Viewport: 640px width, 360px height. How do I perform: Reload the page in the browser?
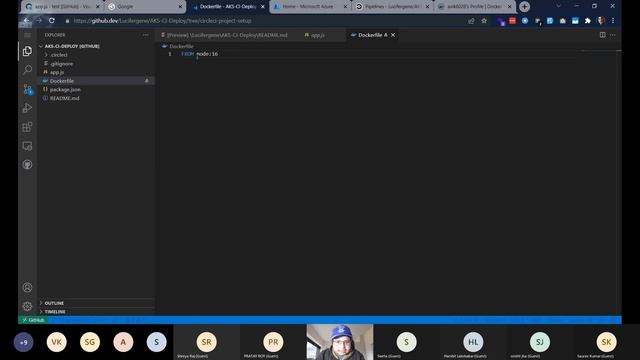pos(52,20)
